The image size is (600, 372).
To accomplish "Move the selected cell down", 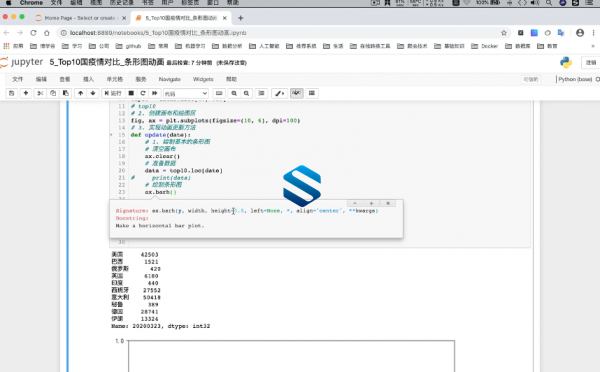I will [x=93, y=93].
